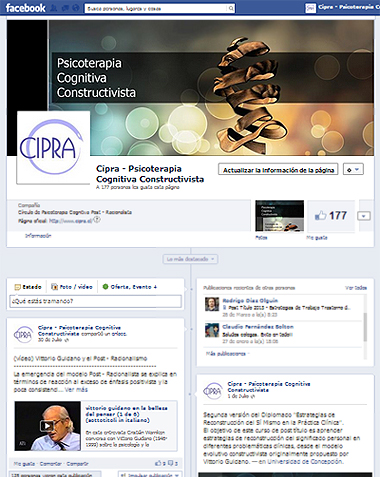Open the Fotos thumbnail box
The height and width of the screenshot is (477, 380).
click(279, 216)
